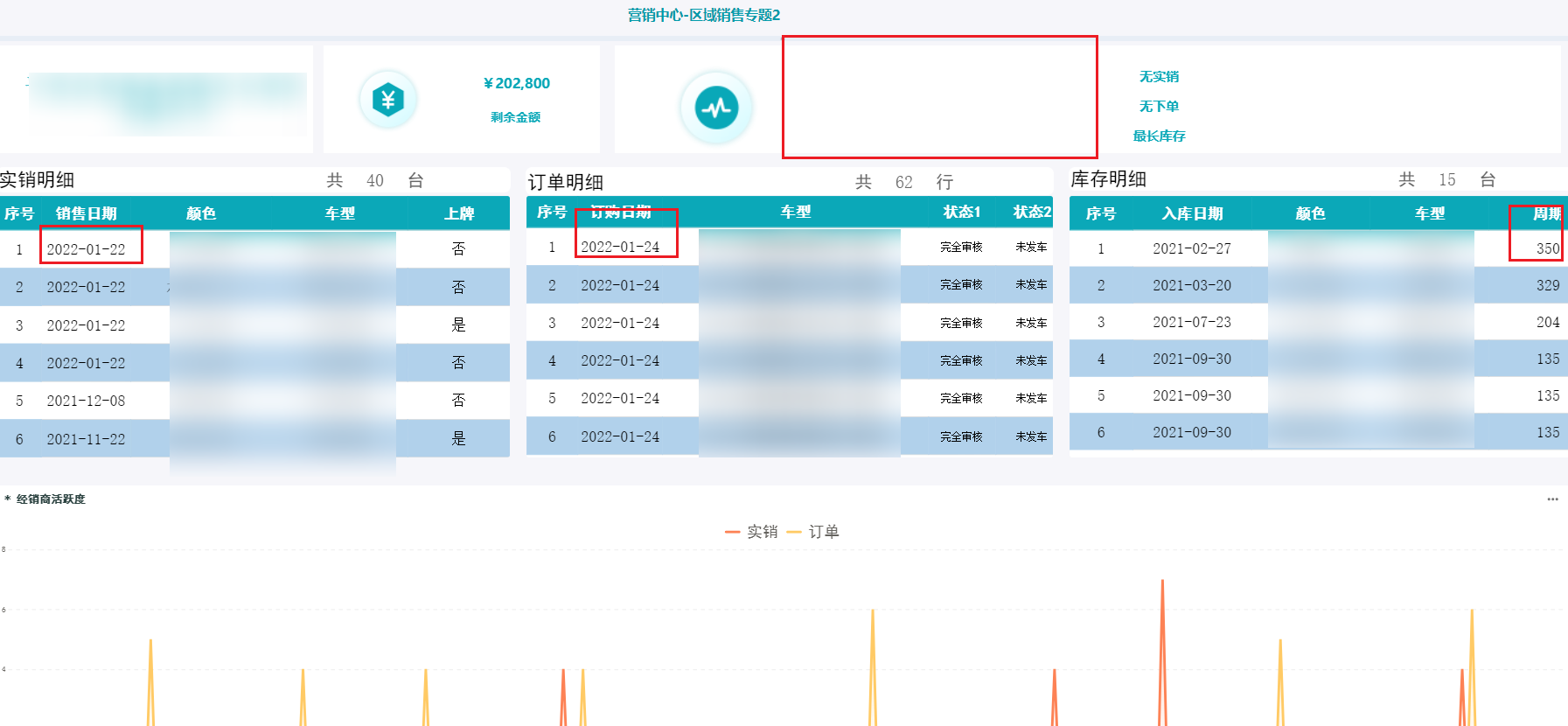Click the yen hexagon icon beside 剩余金额
Image resolution: width=1568 pixels, height=726 pixels.
click(x=388, y=100)
